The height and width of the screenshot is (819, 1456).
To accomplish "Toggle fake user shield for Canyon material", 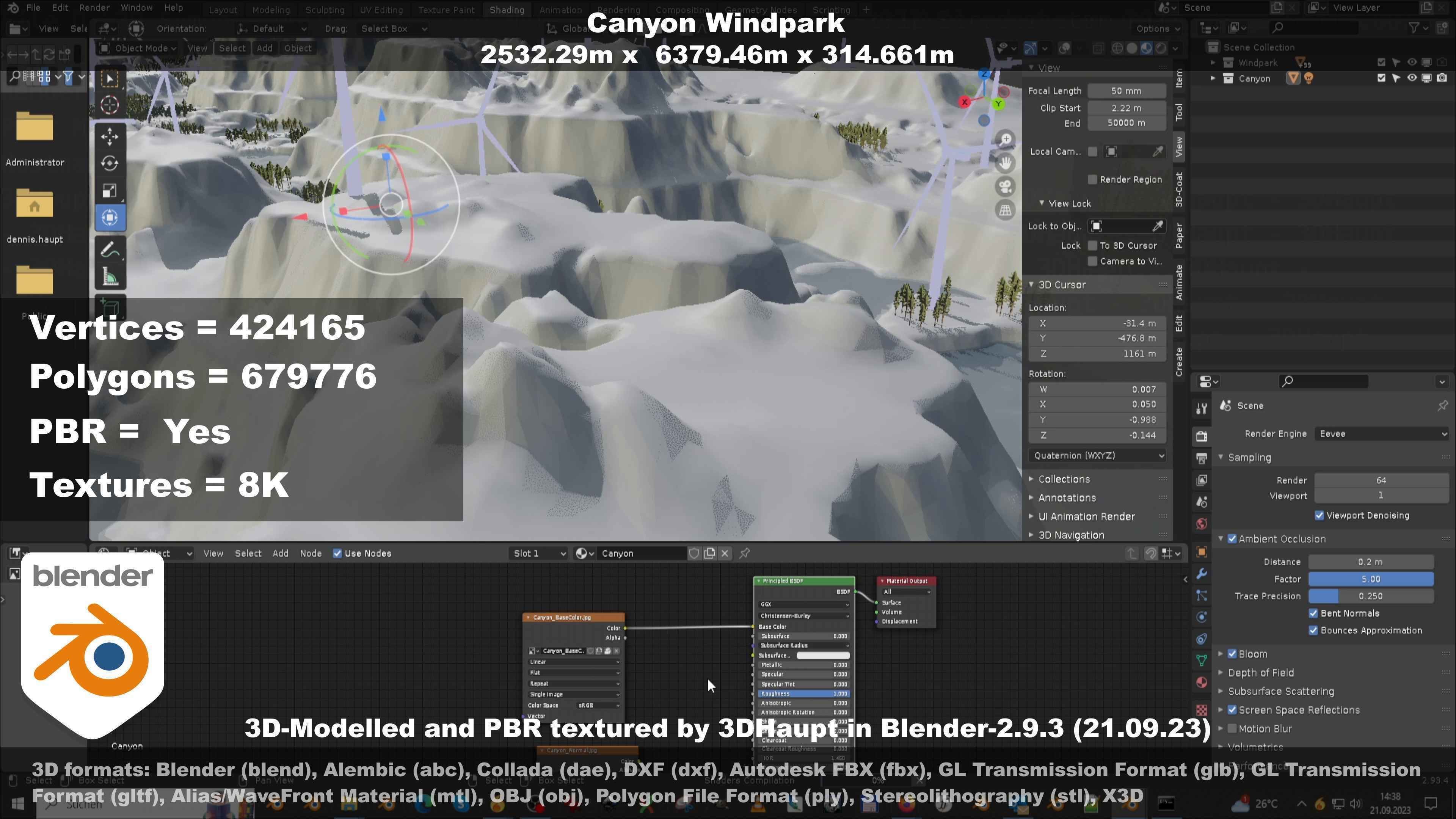I will pyautogui.click(x=693, y=554).
